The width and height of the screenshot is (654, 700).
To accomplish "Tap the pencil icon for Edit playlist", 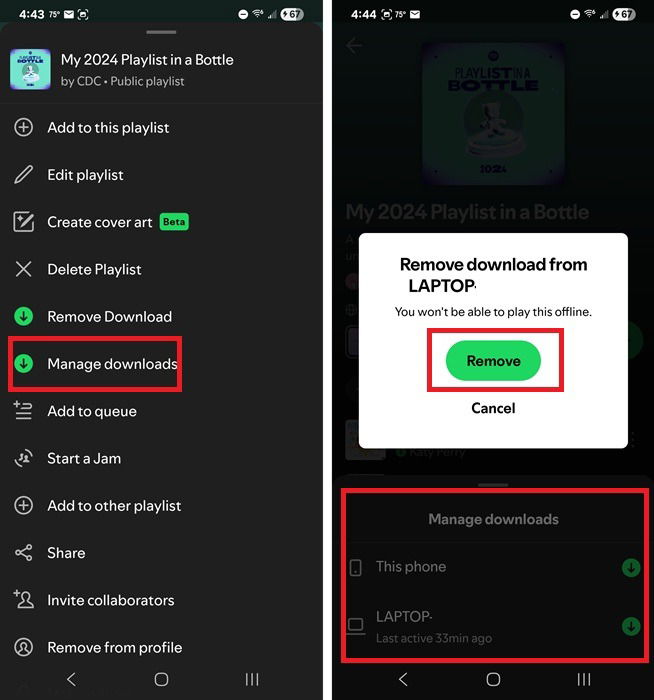I will (x=23, y=175).
